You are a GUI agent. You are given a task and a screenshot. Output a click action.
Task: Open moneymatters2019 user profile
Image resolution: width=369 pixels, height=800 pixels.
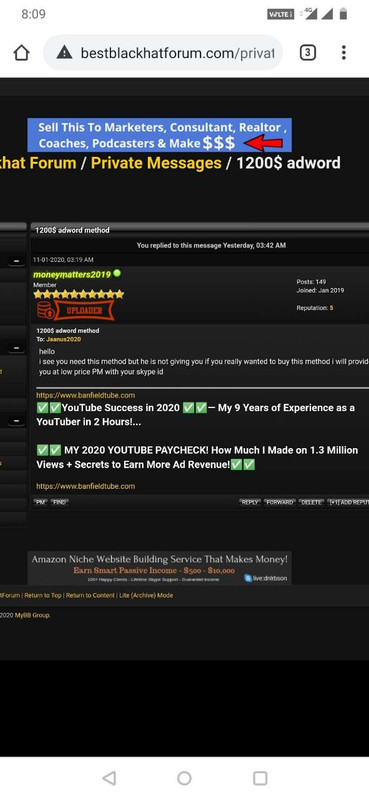coord(72,274)
